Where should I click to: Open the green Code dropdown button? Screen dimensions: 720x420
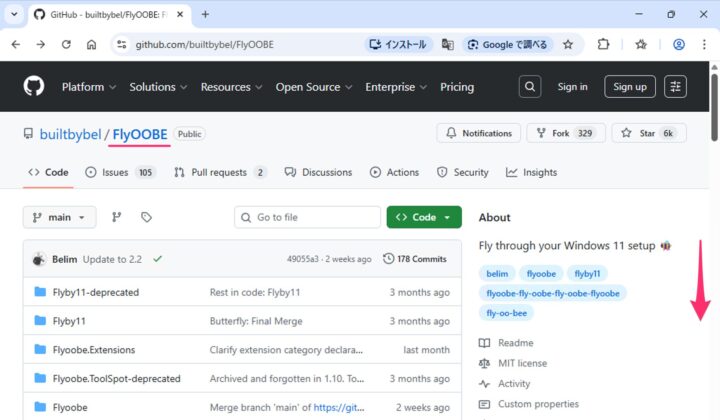pyautogui.click(x=424, y=217)
